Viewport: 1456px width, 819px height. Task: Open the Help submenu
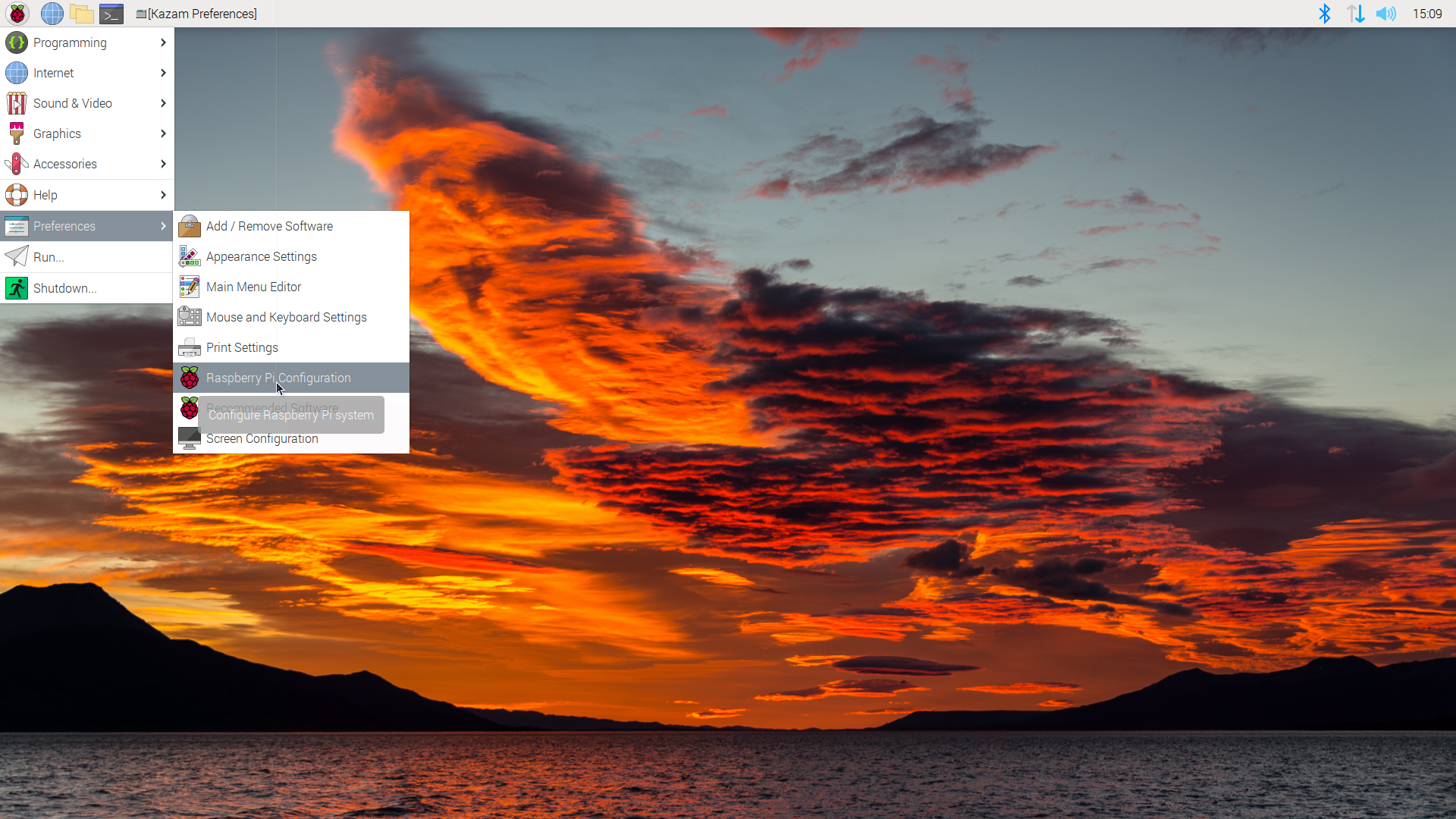pyautogui.click(x=86, y=195)
